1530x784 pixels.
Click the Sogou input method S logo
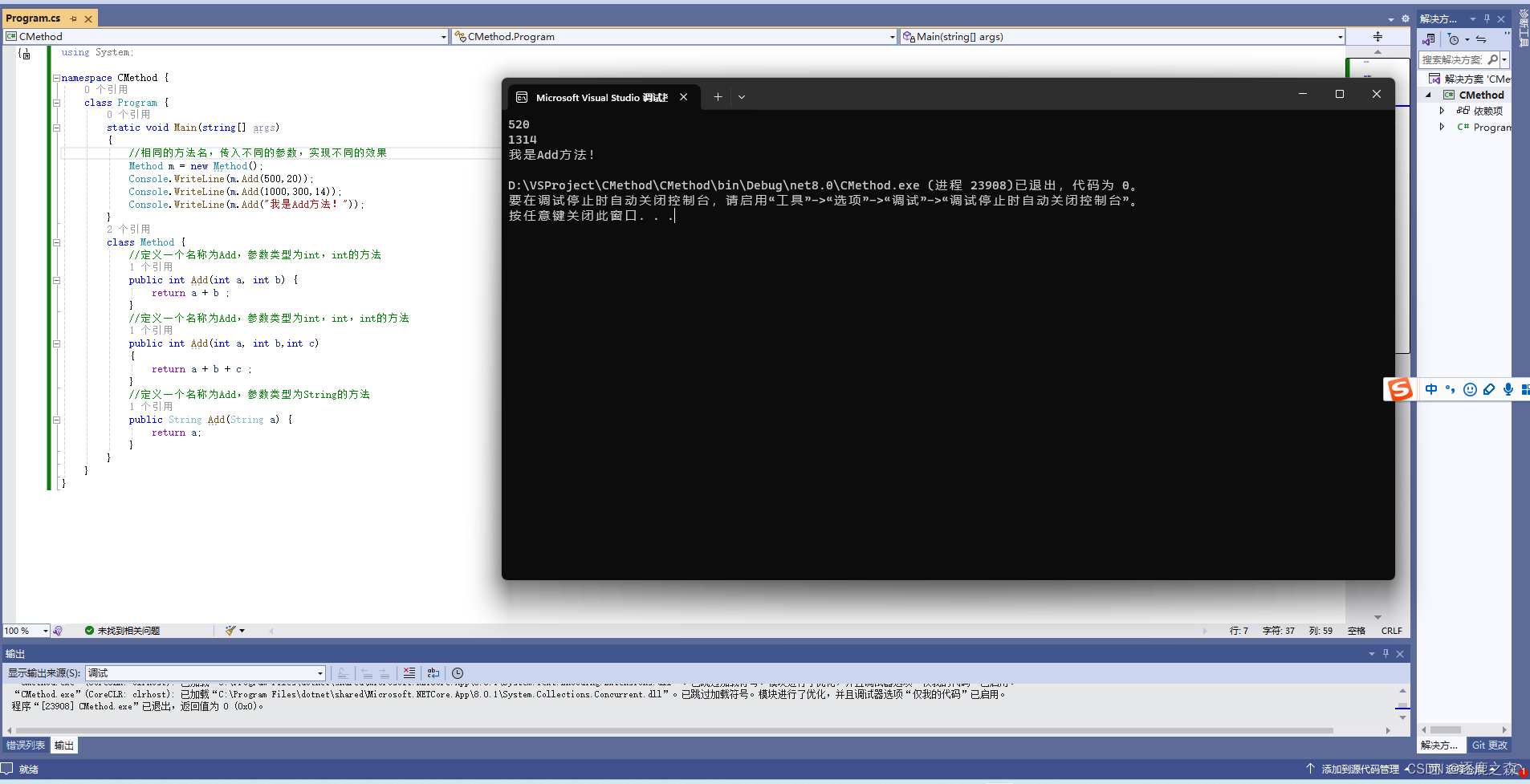point(1400,389)
